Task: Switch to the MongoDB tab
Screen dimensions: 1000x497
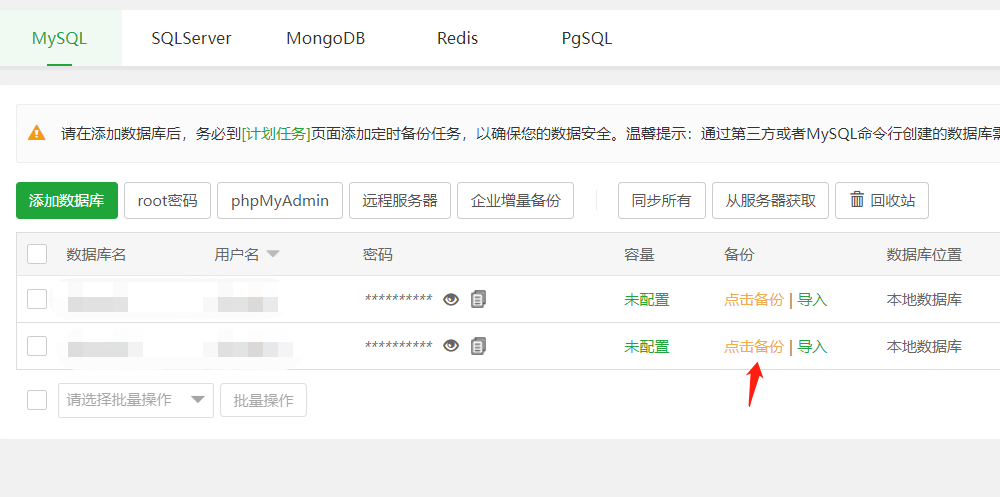Action: (325, 39)
